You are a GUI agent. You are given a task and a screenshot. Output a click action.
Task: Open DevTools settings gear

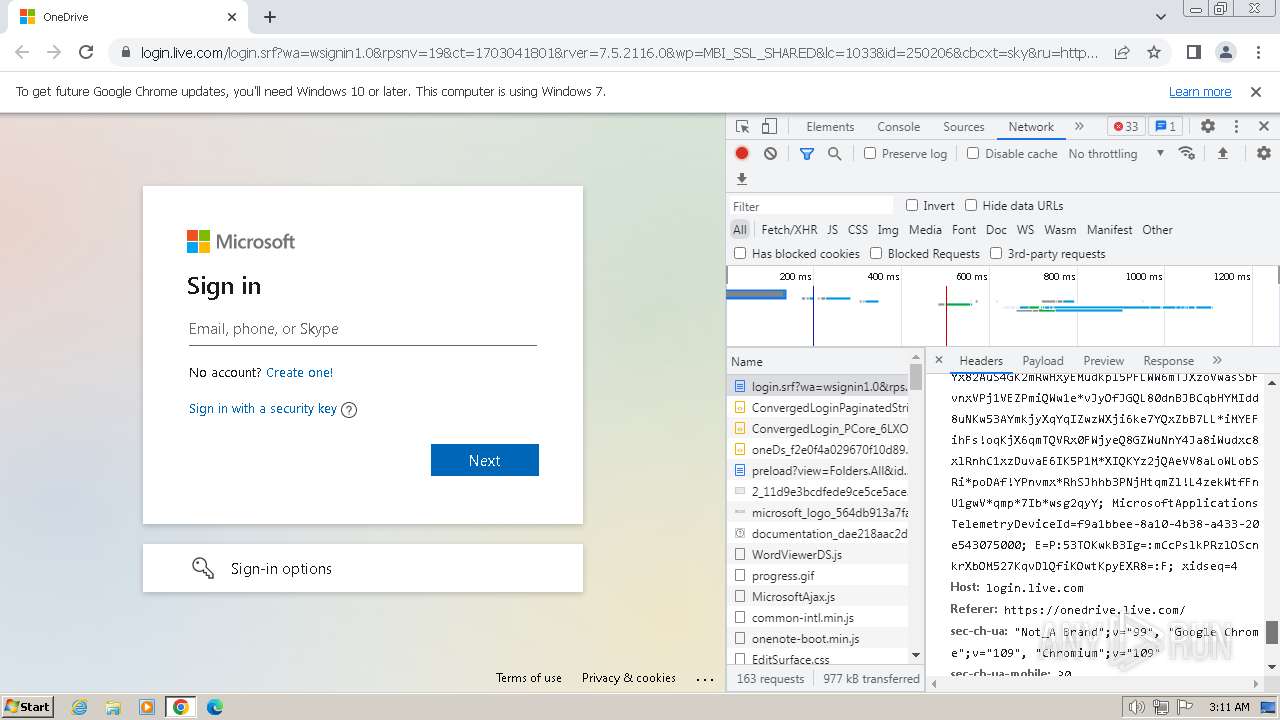click(x=1208, y=127)
